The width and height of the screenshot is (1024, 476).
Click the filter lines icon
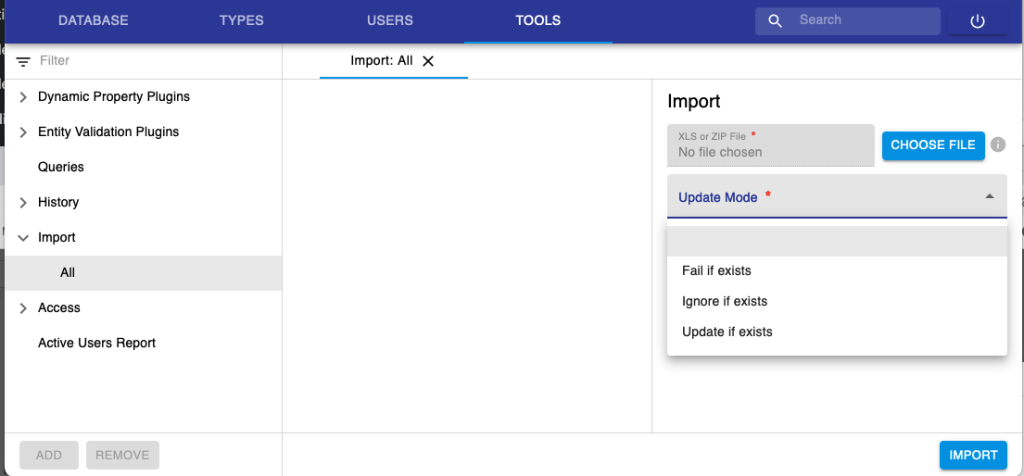pos(24,62)
